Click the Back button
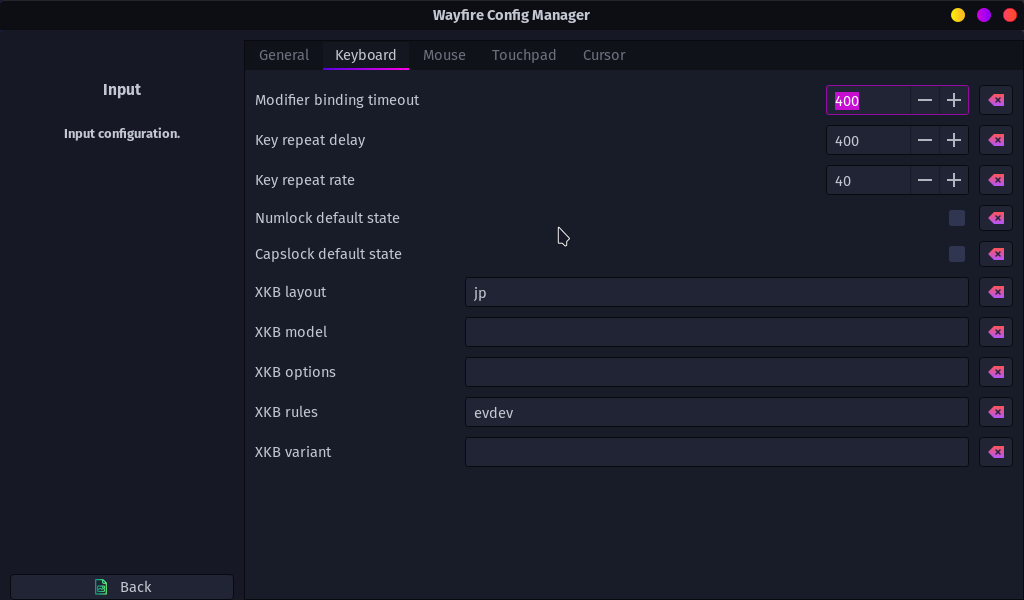Screen dimensions: 1024x600 tap(122, 587)
